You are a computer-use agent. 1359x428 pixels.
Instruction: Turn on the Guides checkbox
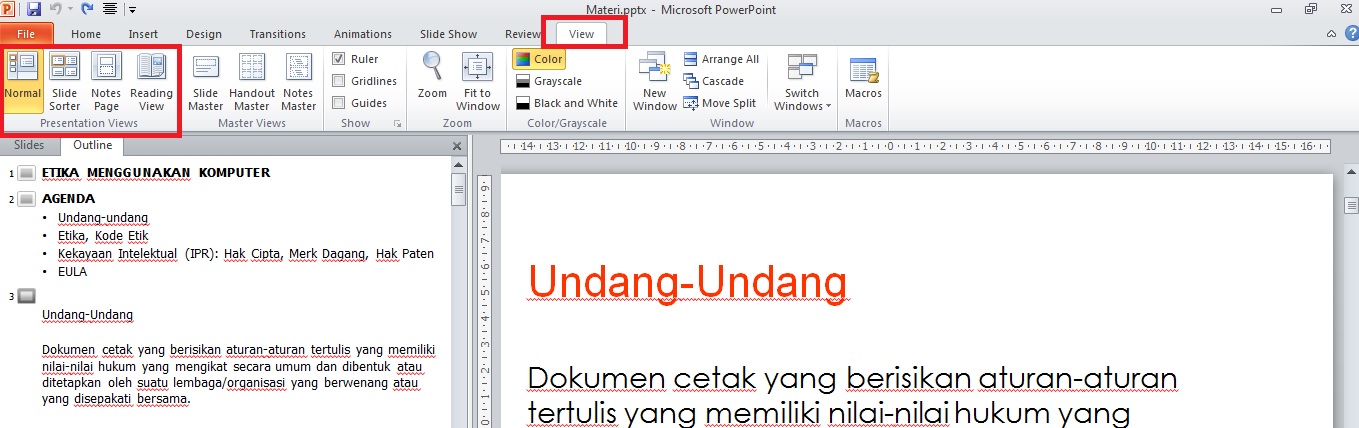tap(340, 103)
